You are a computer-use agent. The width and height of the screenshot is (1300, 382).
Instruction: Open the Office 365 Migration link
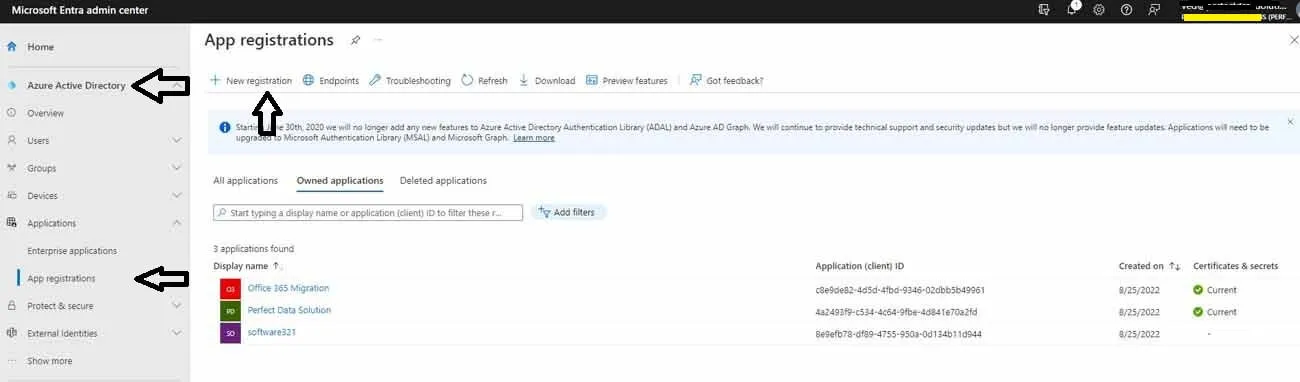tap(288, 288)
